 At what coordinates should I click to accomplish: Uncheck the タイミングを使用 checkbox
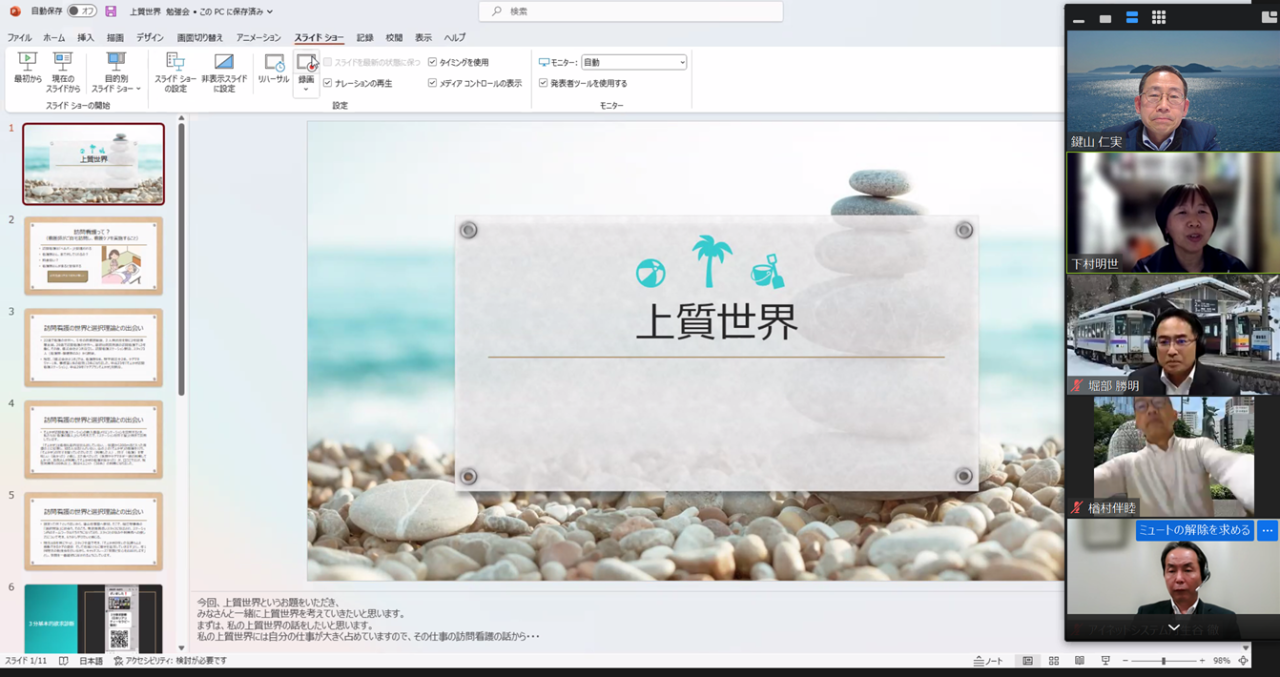coord(432,62)
